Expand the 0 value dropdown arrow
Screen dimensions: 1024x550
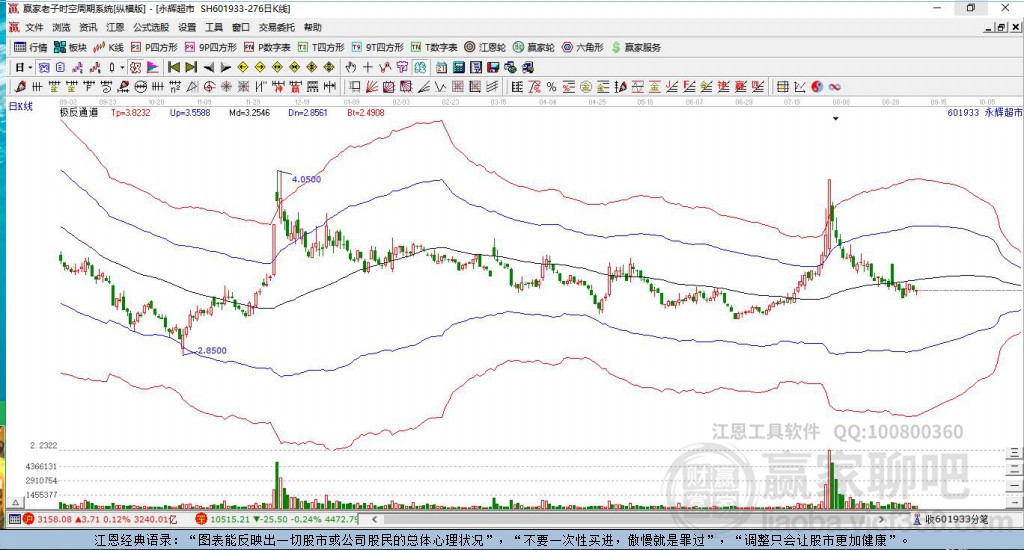pyautogui.click(x=122, y=67)
